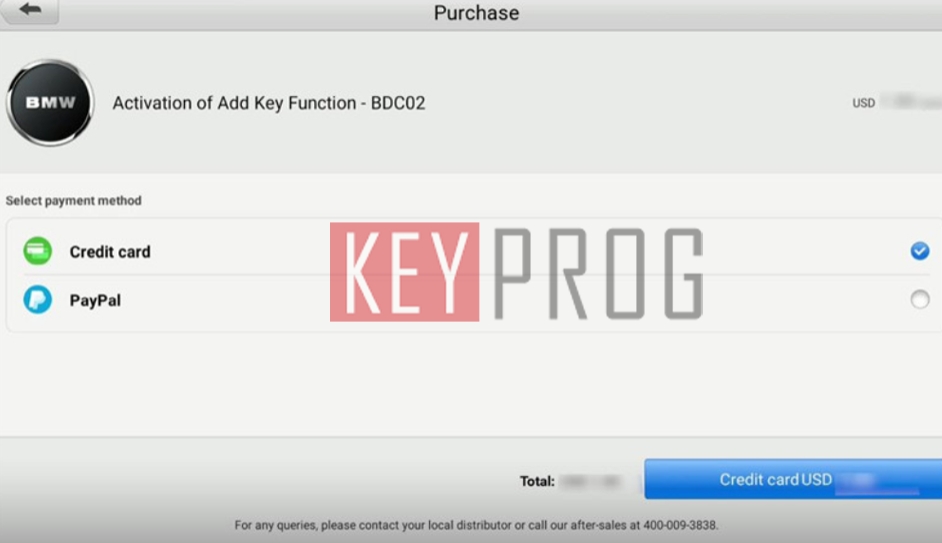
Task: Click the green credit card icon
Action: pos(37,251)
